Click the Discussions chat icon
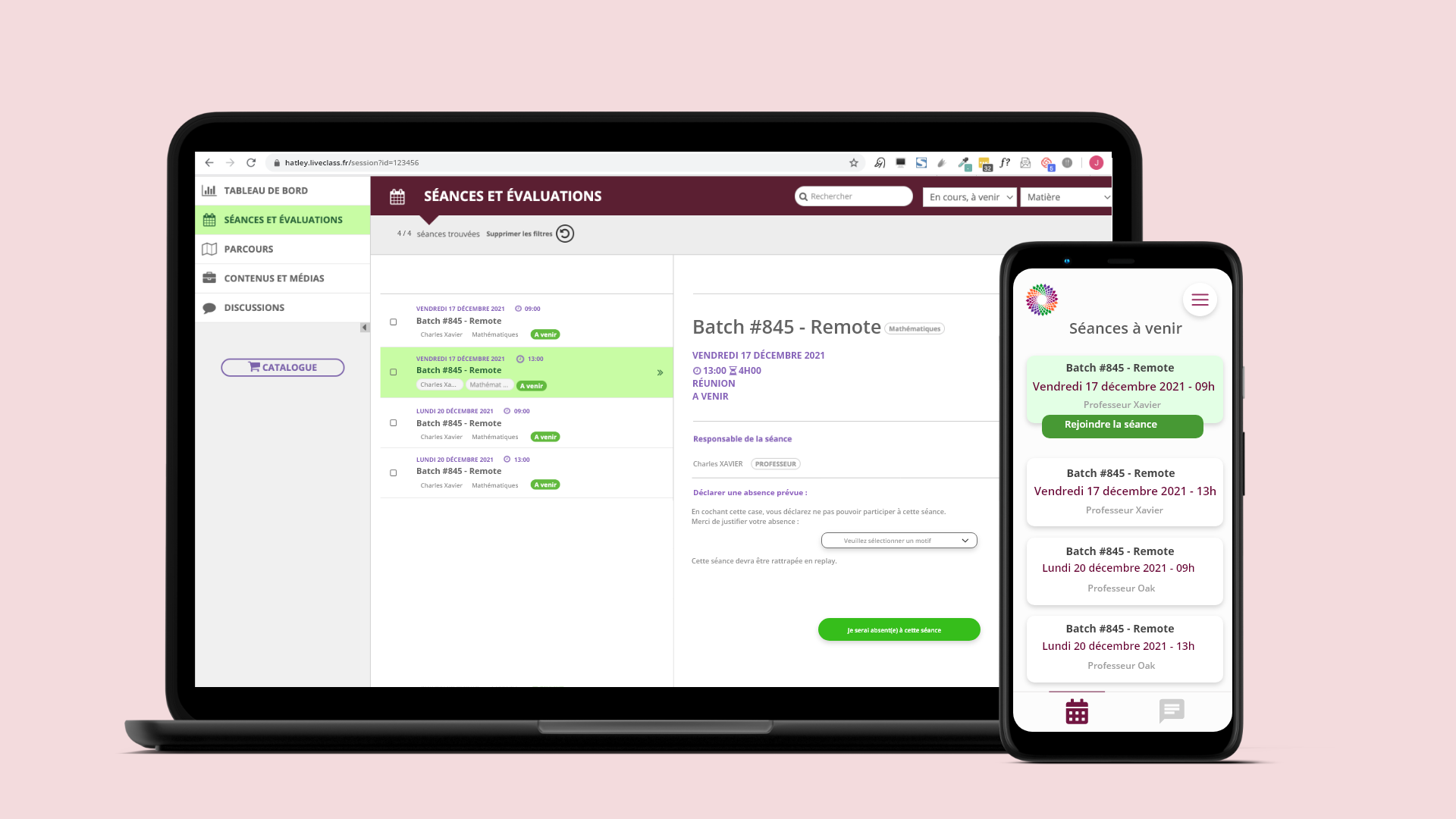1456x819 pixels. click(x=209, y=307)
